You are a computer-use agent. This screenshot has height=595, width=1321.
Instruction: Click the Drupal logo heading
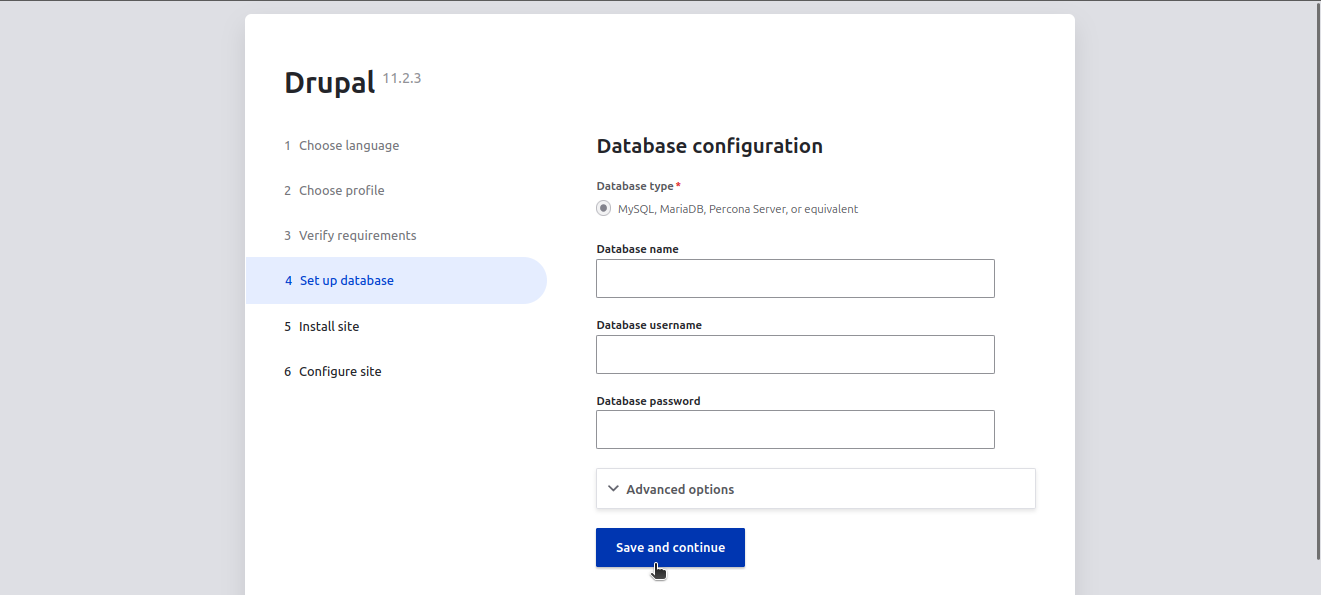[x=329, y=82]
